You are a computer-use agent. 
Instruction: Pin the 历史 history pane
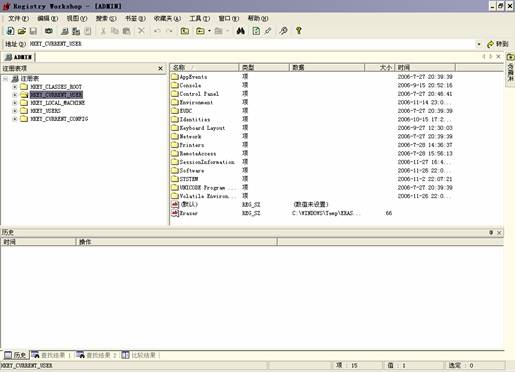[x=491, y=233]
